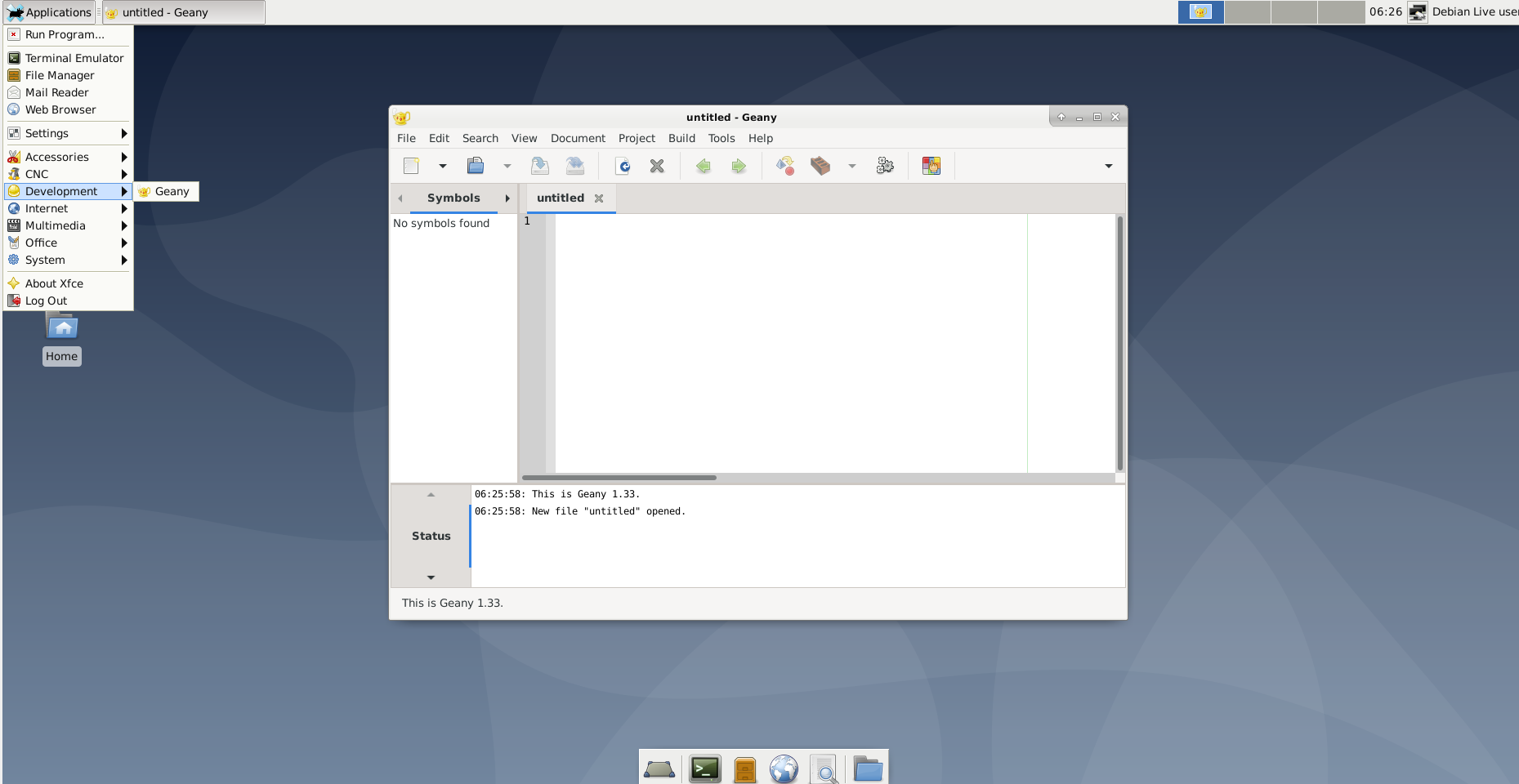1519x784 pixels.
Task: Open Mail Reader from menu
Action: [69, 92]
